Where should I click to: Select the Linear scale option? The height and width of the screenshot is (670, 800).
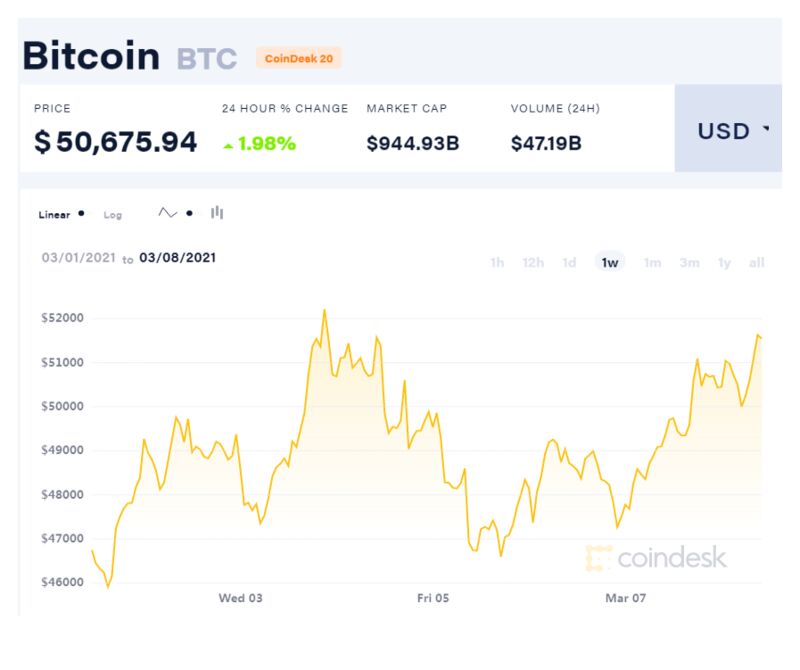[54, 215]
